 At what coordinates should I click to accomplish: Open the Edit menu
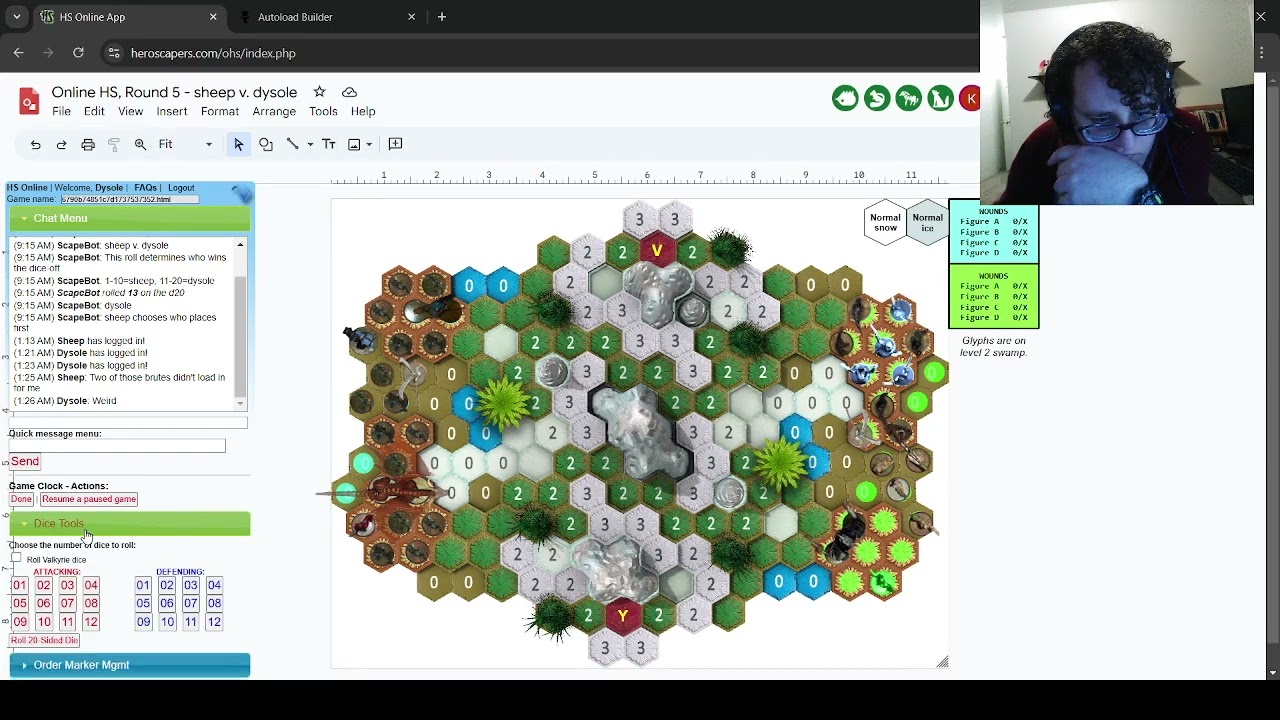click(94, 112)
